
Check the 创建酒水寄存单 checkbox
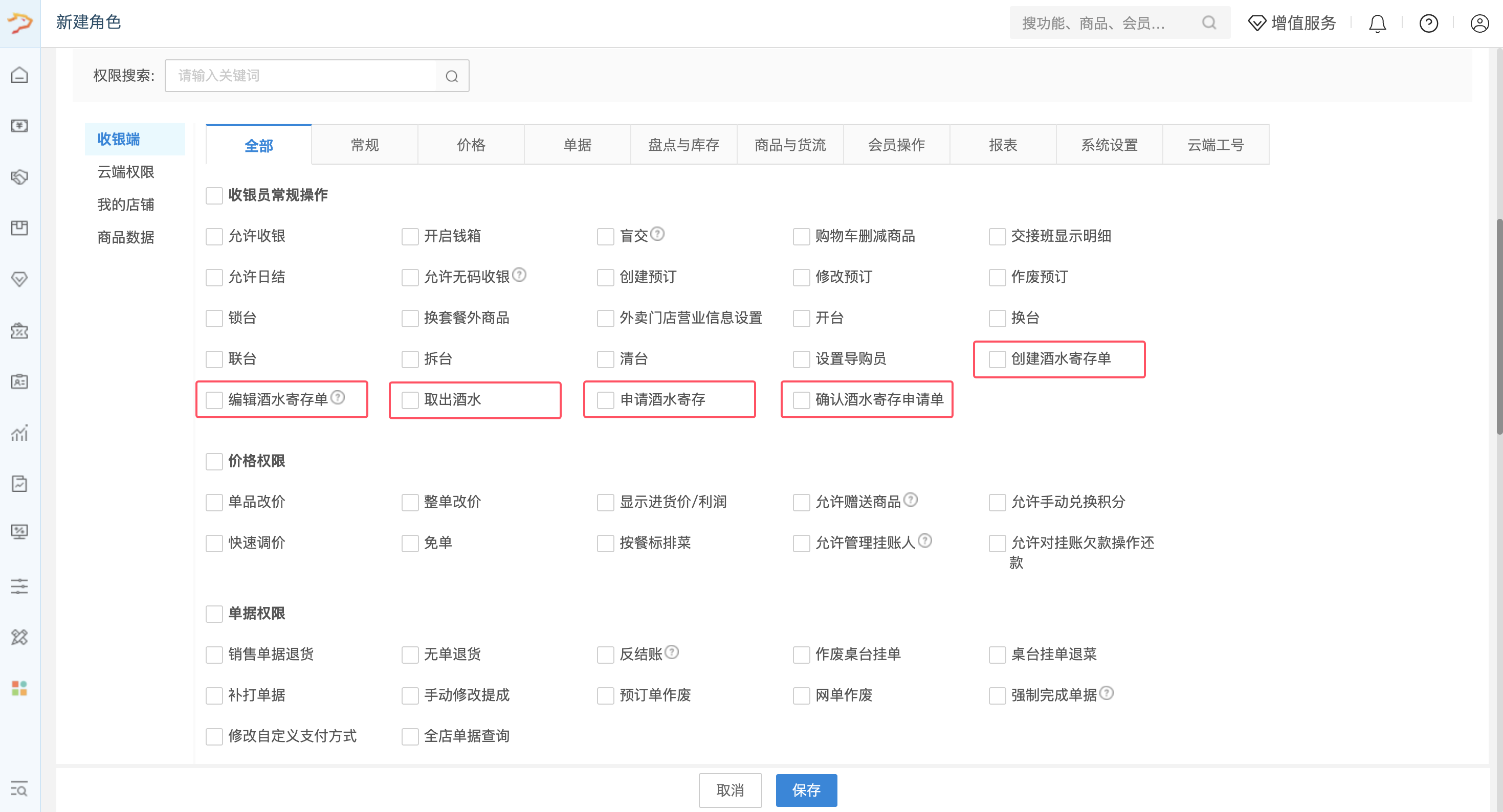[997, 359]
